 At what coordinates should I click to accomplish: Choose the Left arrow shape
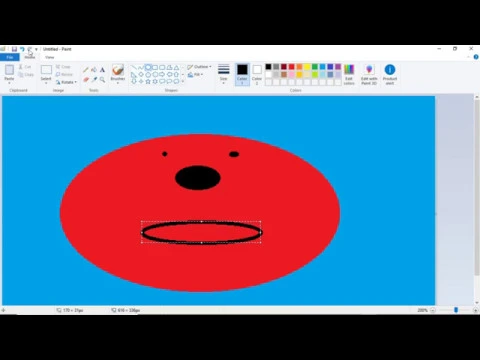point(169,75)
